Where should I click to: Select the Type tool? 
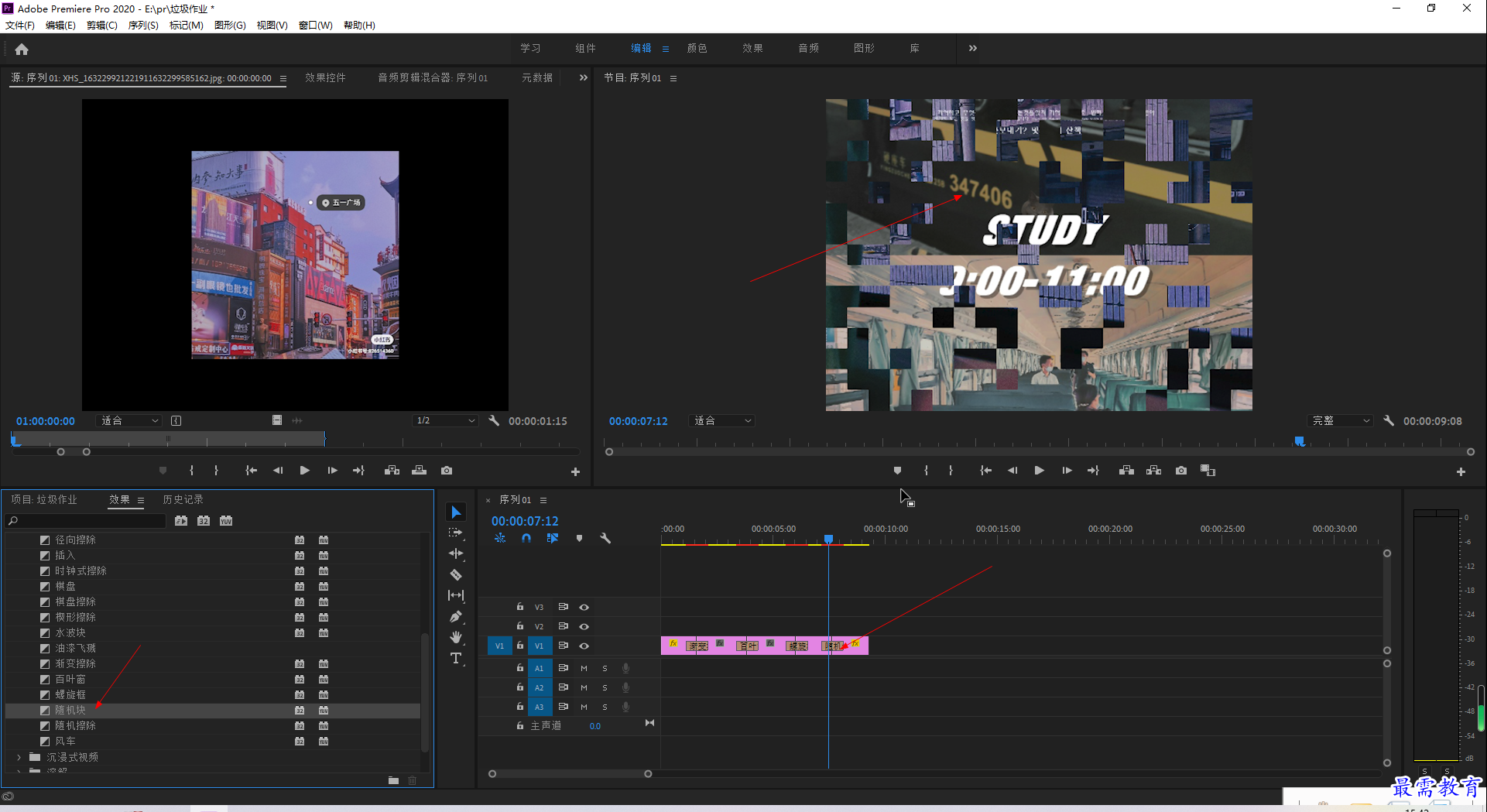tap(456, 658)
